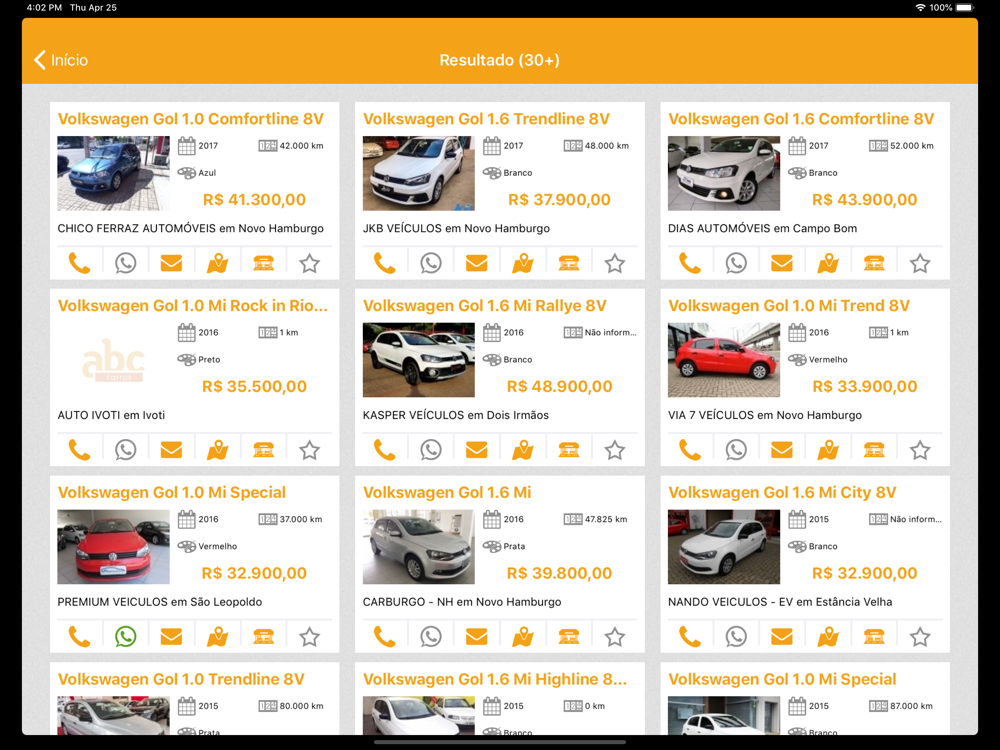1000x750 pixels.
Task: Favorite the Gol 1.6 Comfortline 8V listing
Action: (x=920, y=263)
